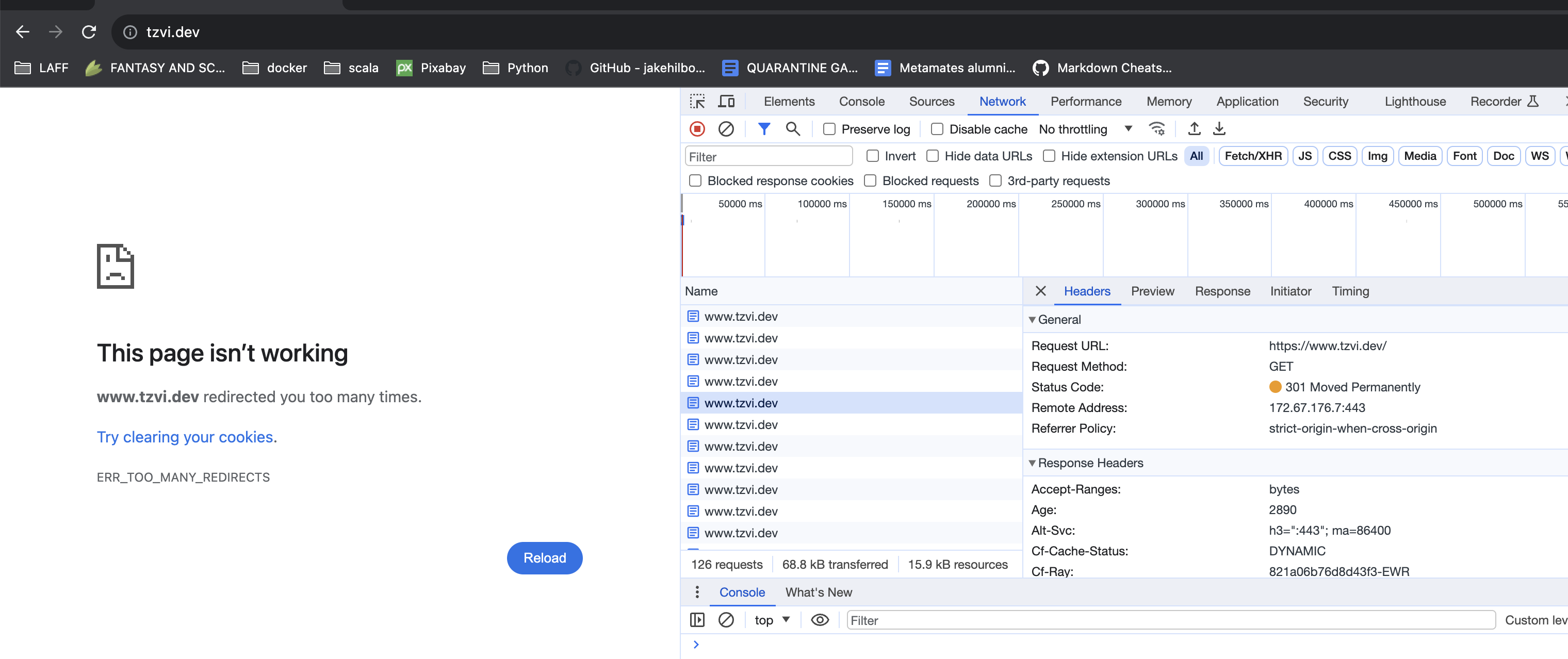Collapse the Response Headers section
The height and width of the screenshot is (659, 1568).
point(1032,463)
